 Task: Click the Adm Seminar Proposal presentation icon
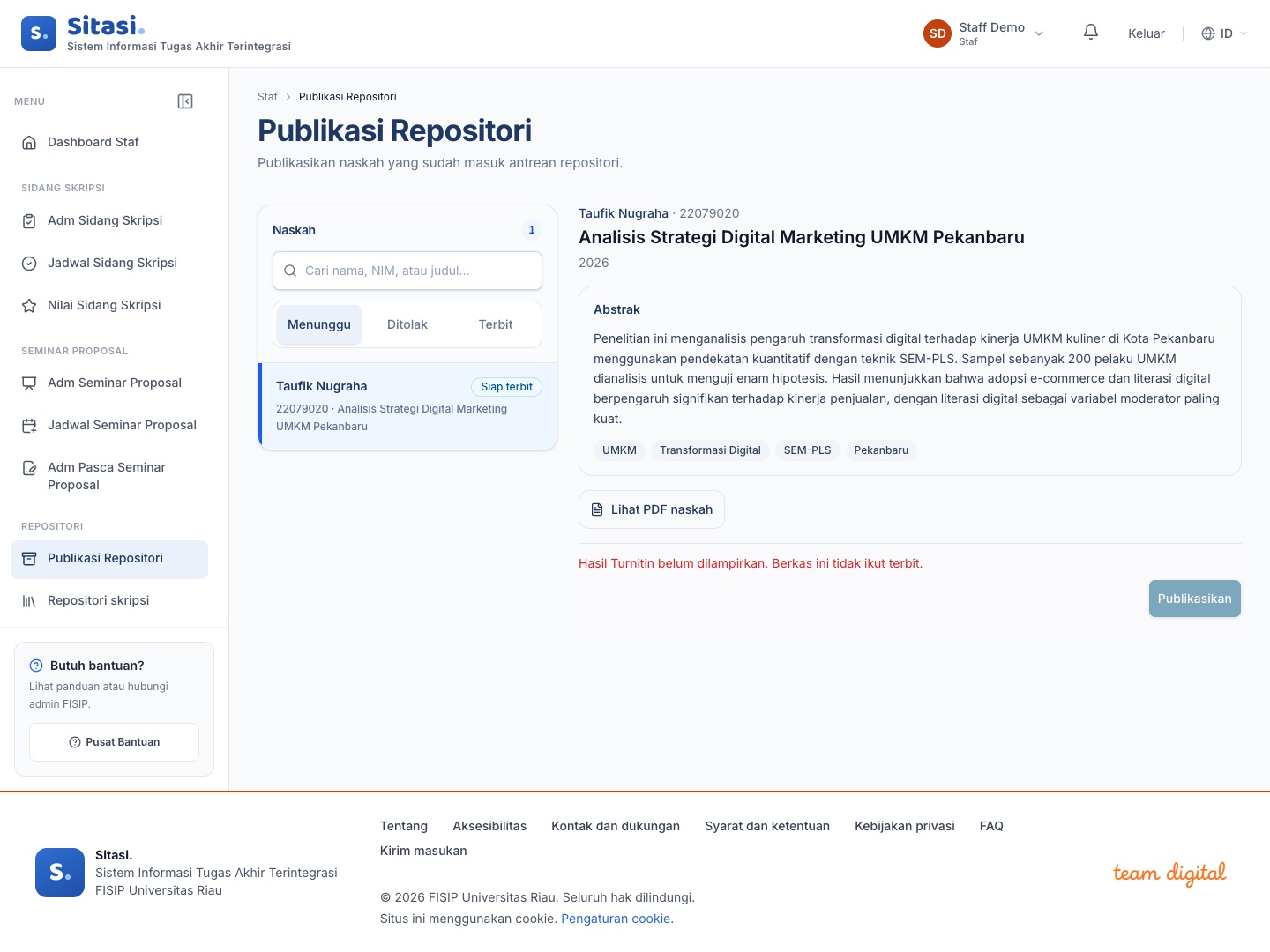(29, 383)
